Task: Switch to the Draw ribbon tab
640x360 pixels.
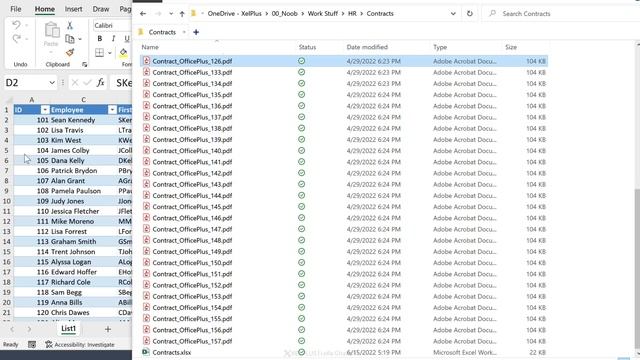Action: pyautogui.click(x=100, y=9)
